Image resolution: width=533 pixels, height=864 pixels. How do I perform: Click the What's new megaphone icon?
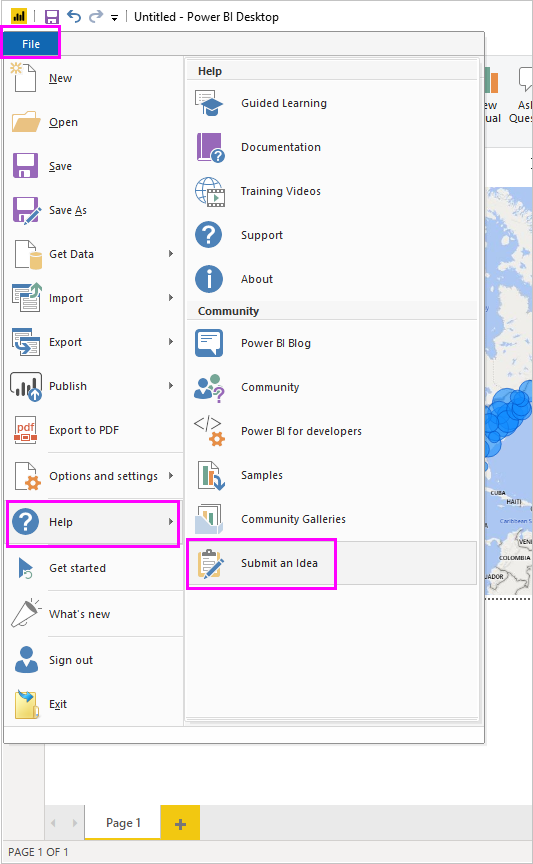click(x=25, y=613)
